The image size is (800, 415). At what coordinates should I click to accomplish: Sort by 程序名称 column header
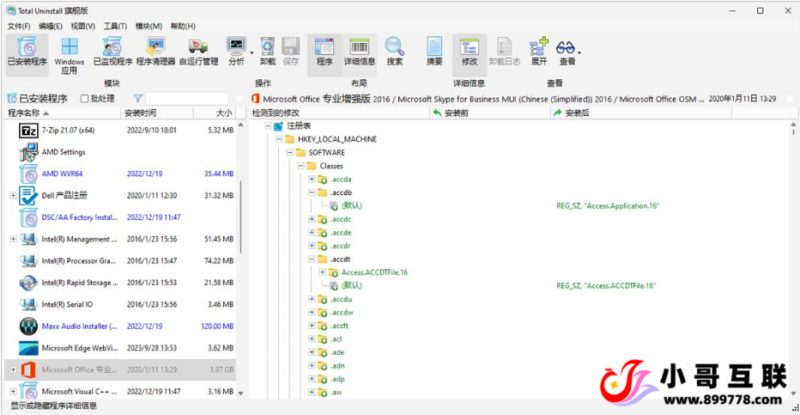[63, 113]
